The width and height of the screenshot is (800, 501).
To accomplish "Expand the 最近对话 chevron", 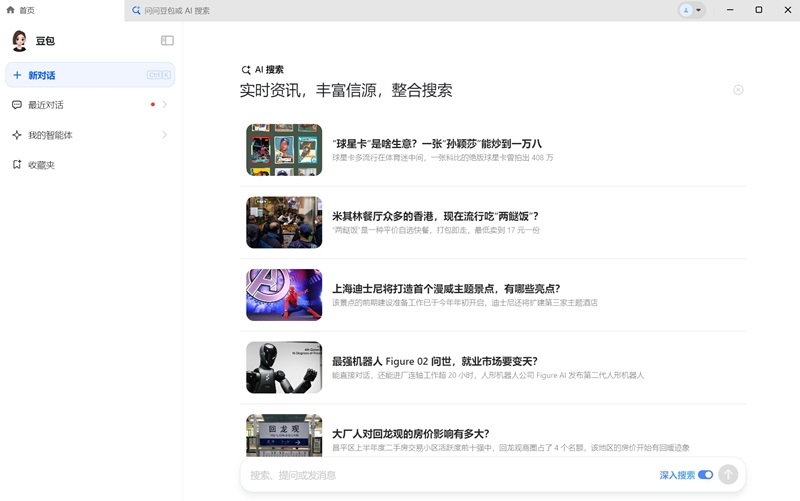I will (x=164, y=105).
